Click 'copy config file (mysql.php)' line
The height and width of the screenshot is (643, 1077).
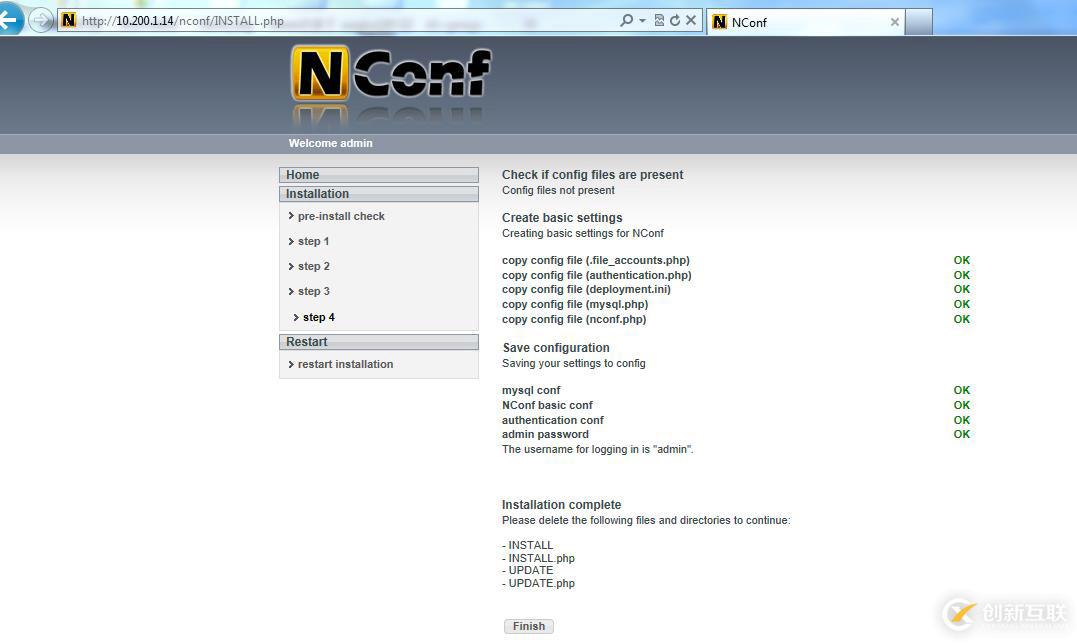575,304
